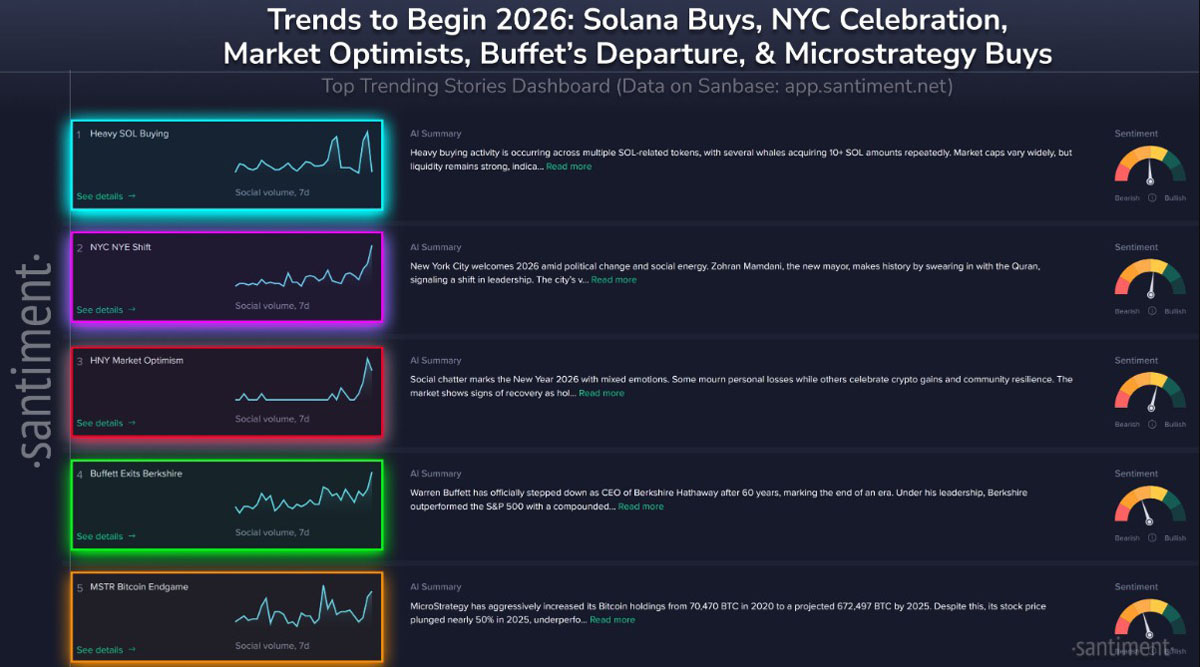1200x667 pixels.
Task: Select the NYC NYE Shift story title
Action: [120, 247]
